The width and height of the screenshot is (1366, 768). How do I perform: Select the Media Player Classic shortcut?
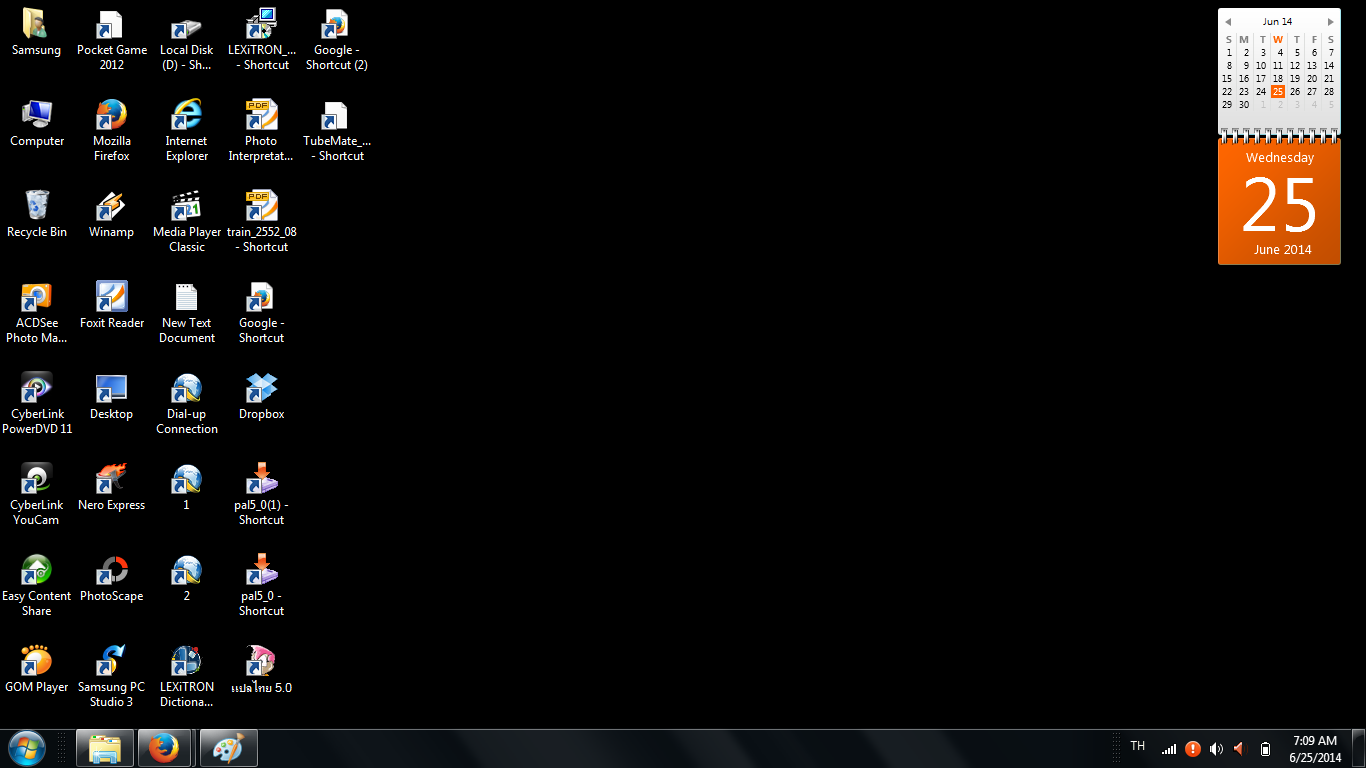[x=187, y=222]
